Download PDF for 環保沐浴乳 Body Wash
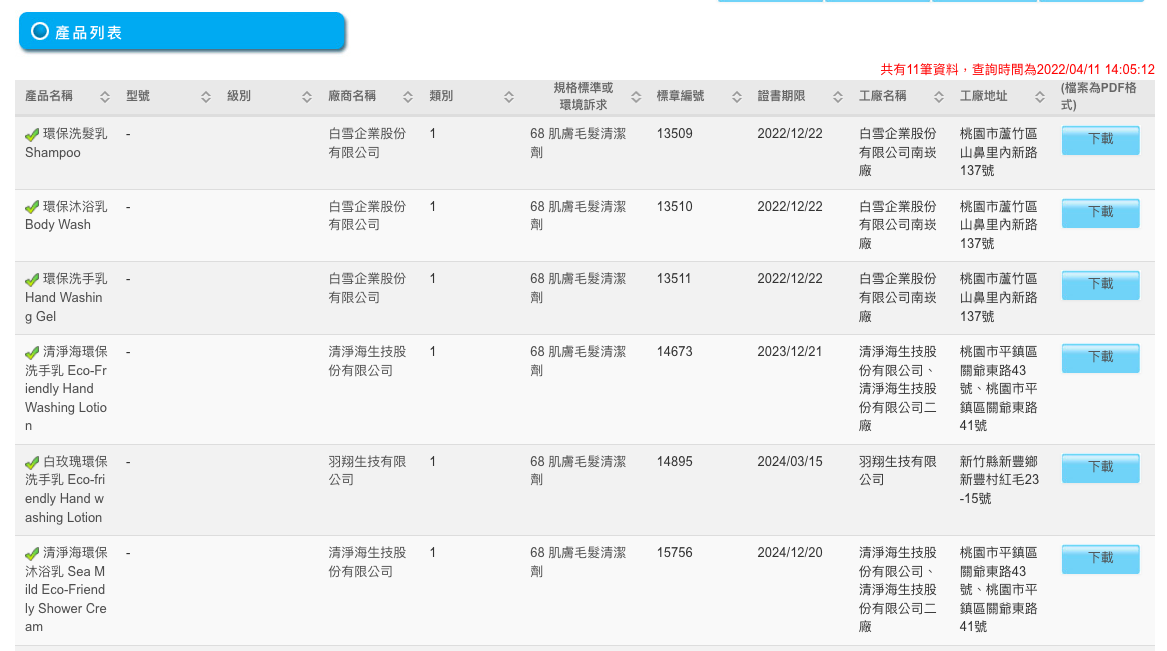Screen dimensions: 1167x651 (1100, 213)
